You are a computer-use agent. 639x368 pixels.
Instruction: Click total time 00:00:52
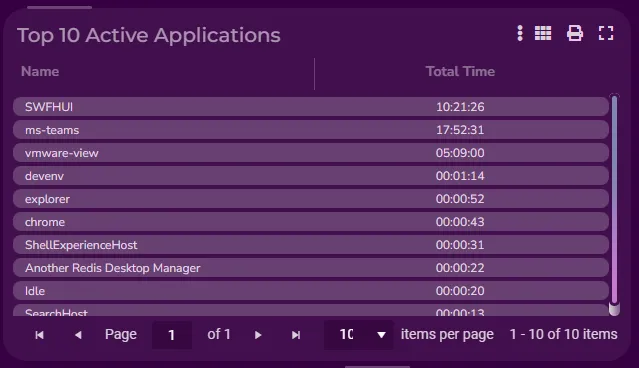coord(460,199)
